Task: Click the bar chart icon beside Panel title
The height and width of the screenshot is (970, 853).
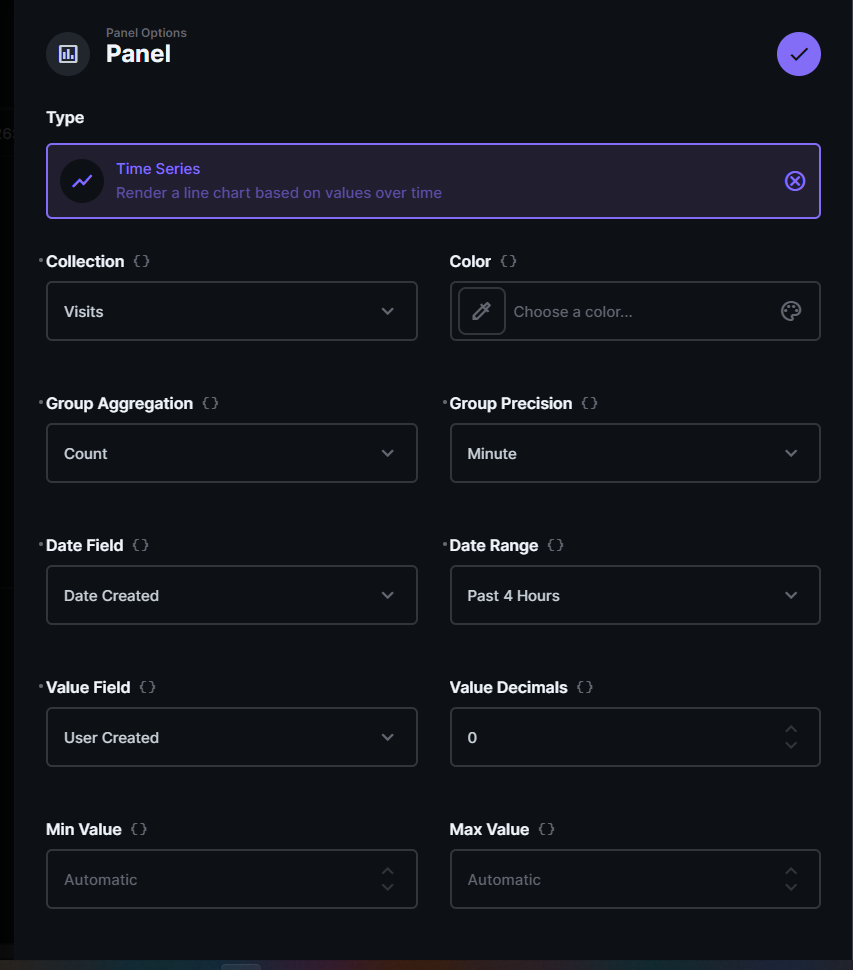Action: [x=67, y=54]
